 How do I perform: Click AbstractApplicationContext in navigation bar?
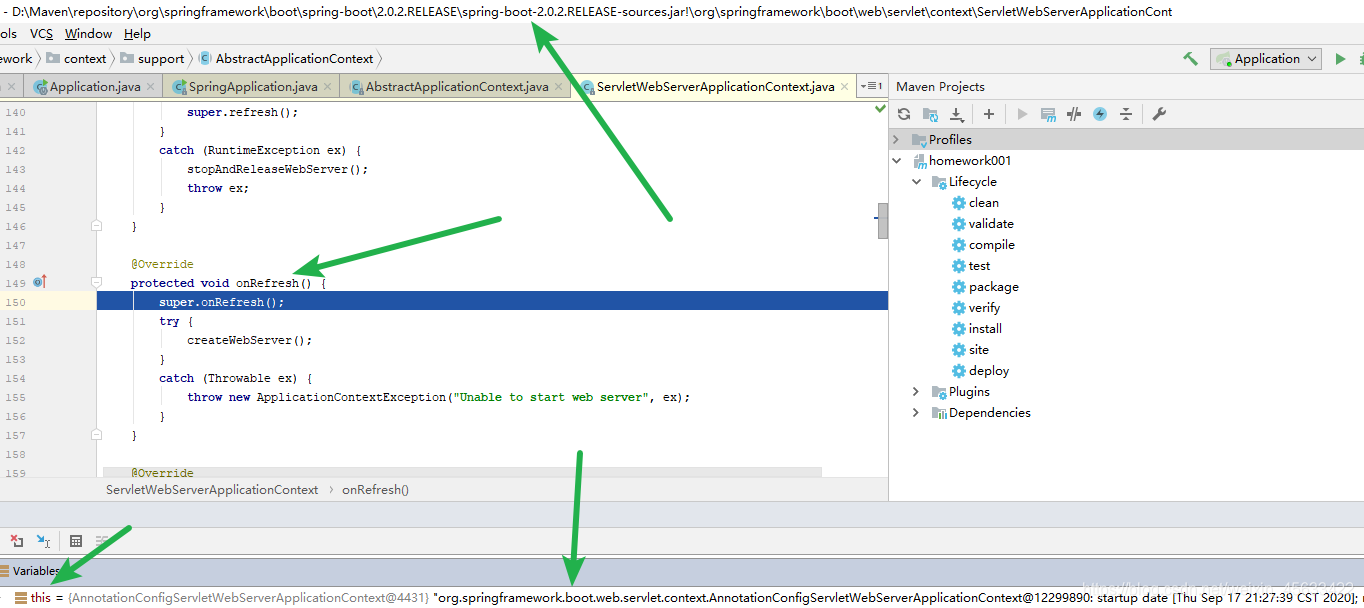click(x=286, y=59)
